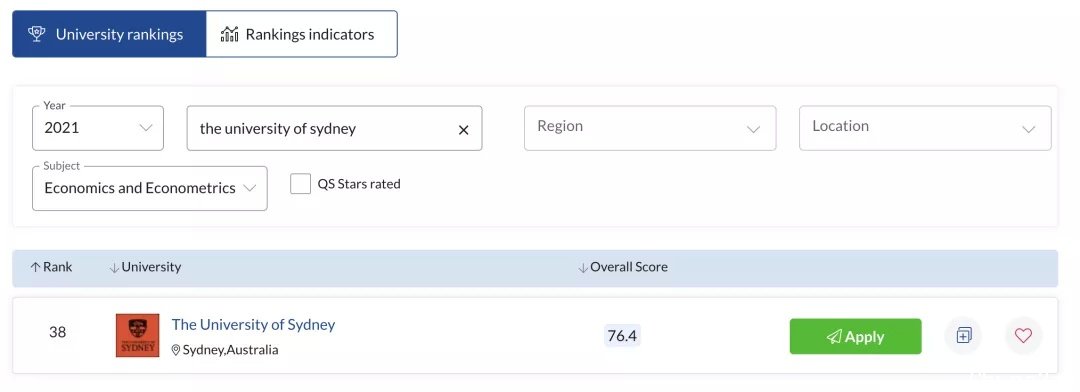Click the trophy icon on University rankings tab
This screenshot has width=1080, height=392.
(37, 34)
